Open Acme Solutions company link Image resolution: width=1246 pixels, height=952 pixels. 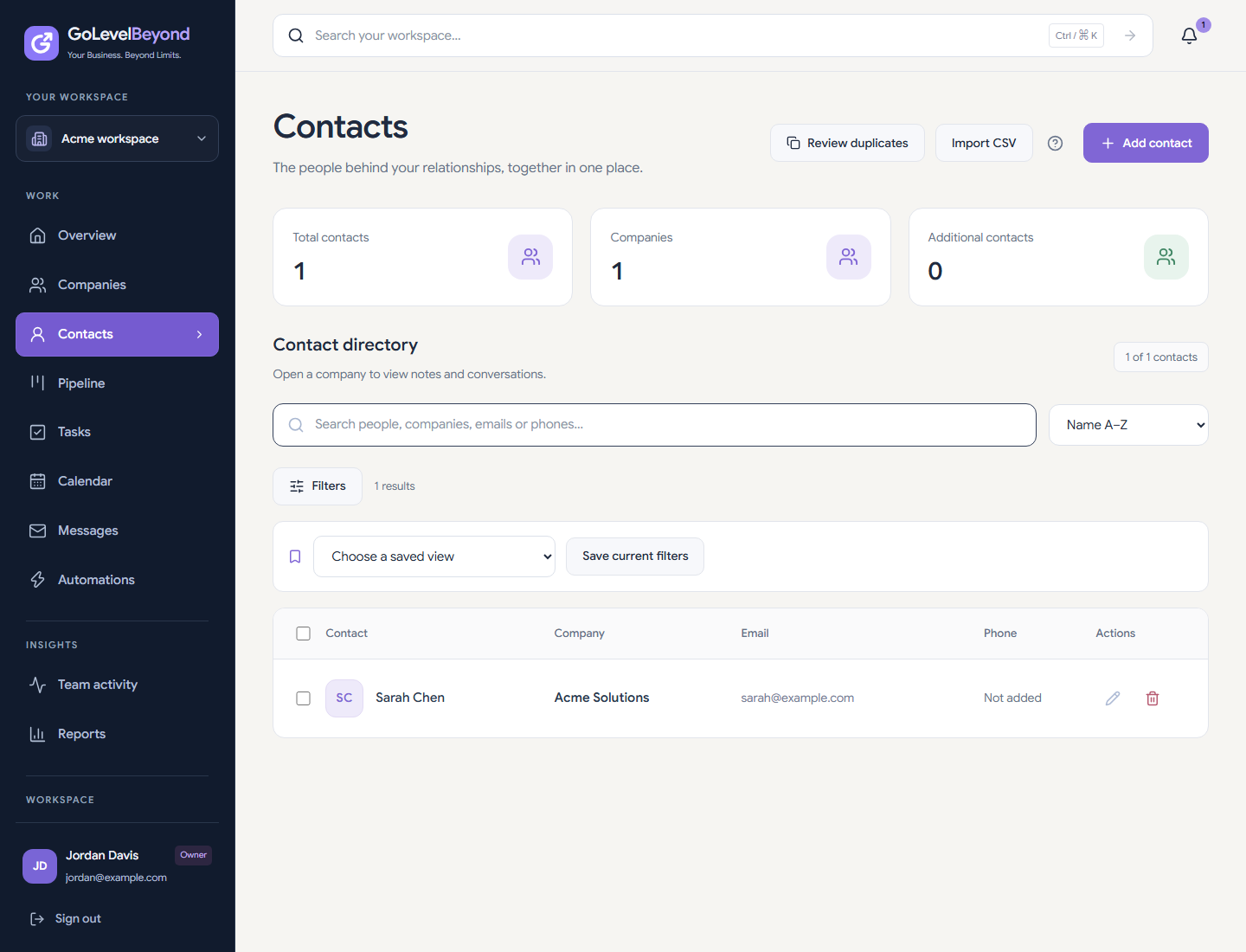coord(601,698)
